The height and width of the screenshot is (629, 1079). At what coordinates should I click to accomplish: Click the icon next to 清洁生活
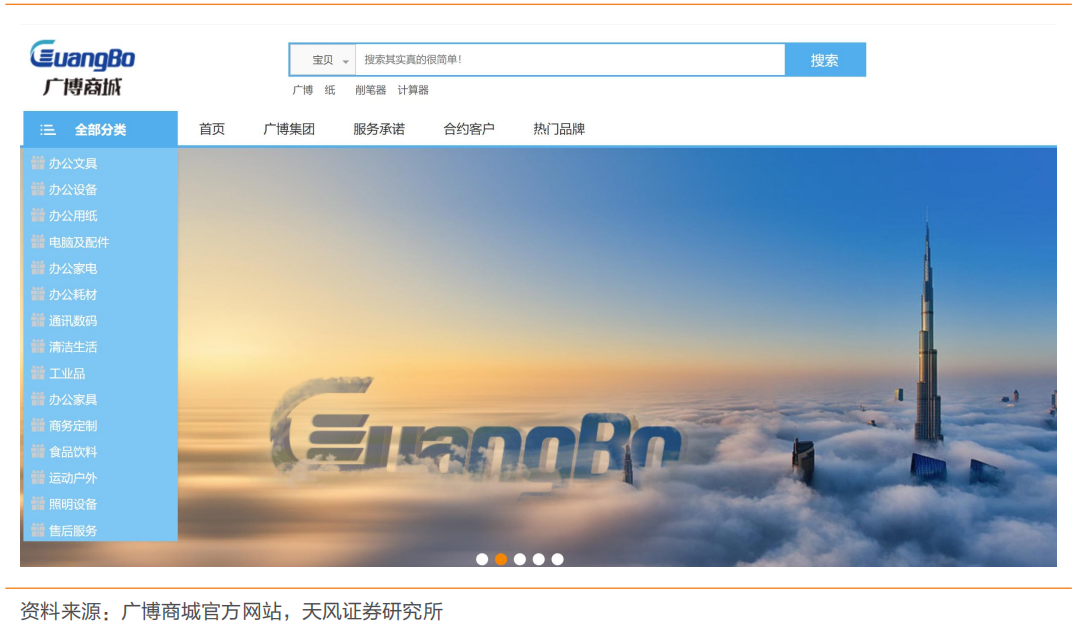click(x=38, y=346)
